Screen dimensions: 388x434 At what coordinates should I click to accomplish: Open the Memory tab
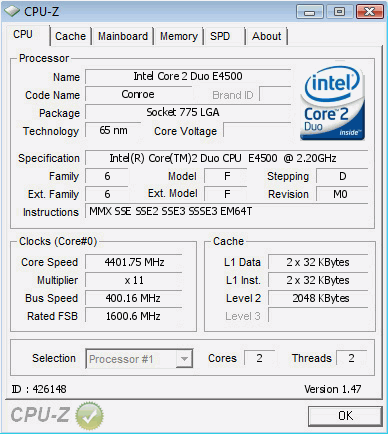179,36
